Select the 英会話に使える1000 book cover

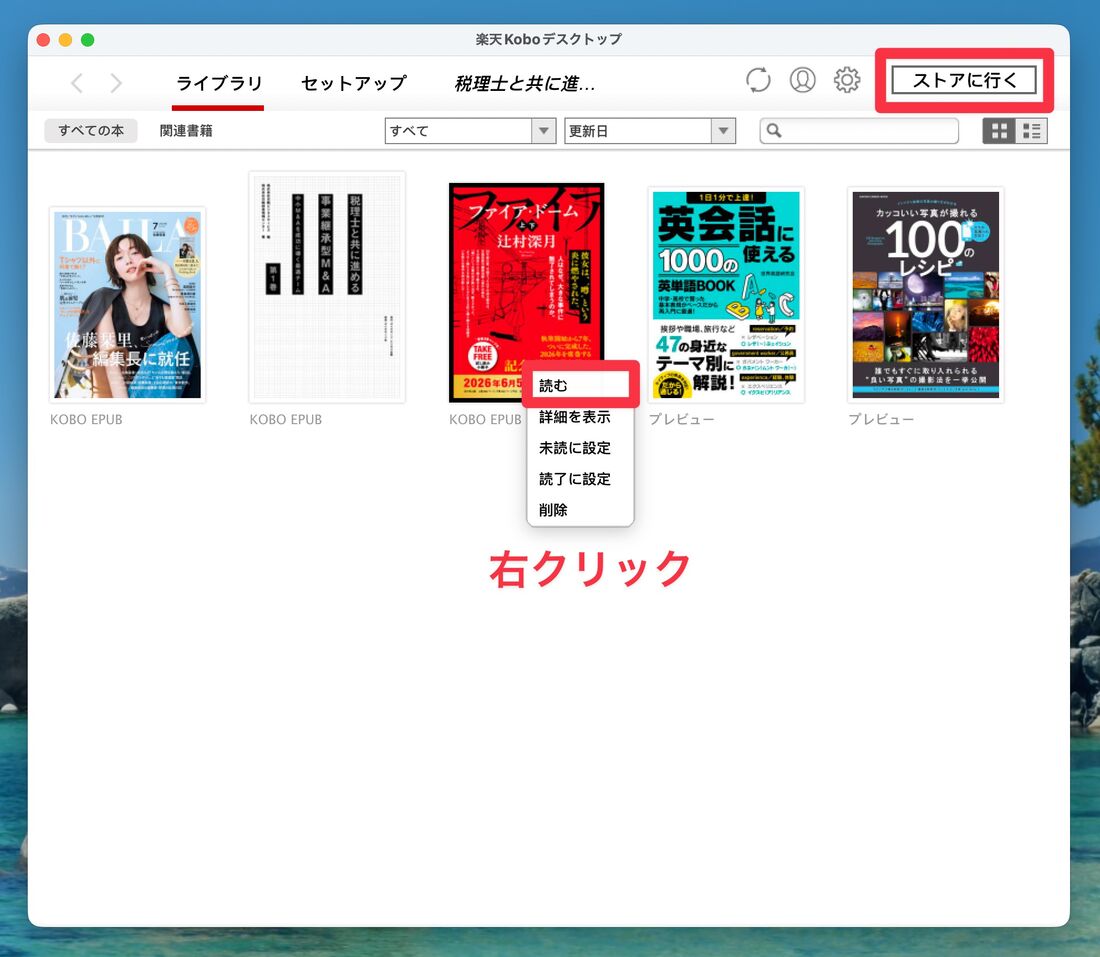tap(726, 295)
